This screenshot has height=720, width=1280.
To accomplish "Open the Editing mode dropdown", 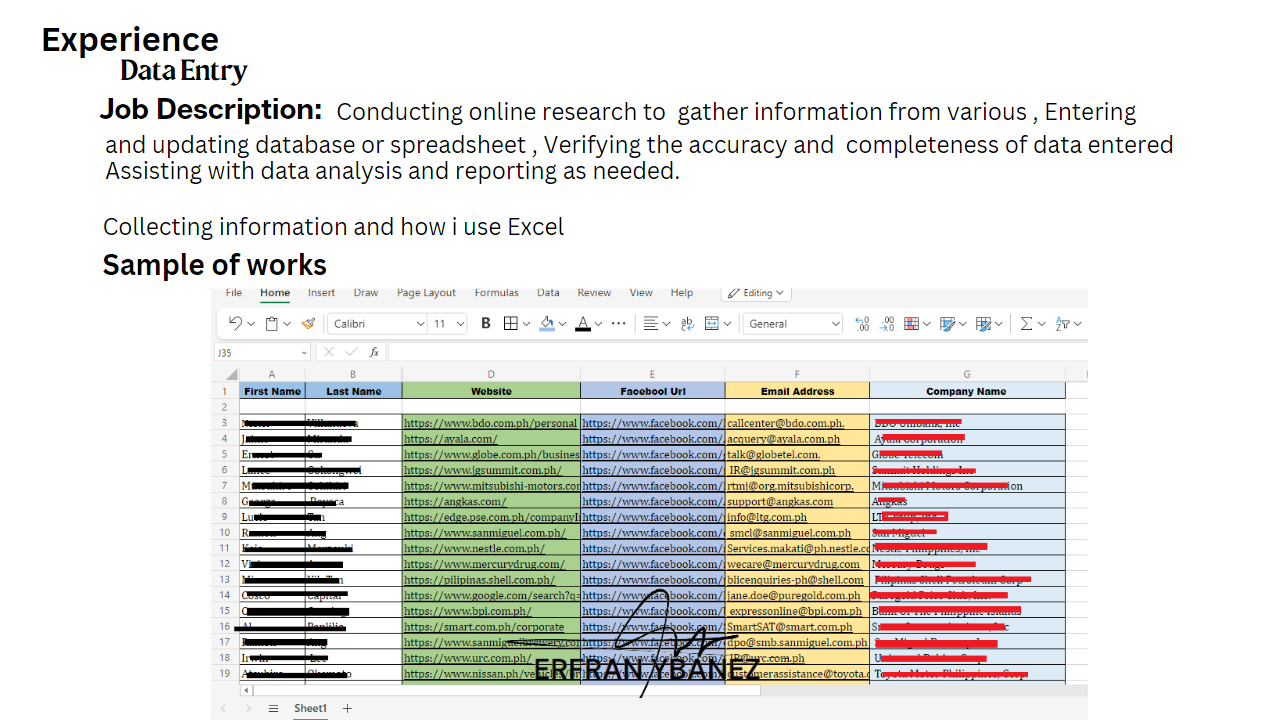I will [x=756, y=293].
